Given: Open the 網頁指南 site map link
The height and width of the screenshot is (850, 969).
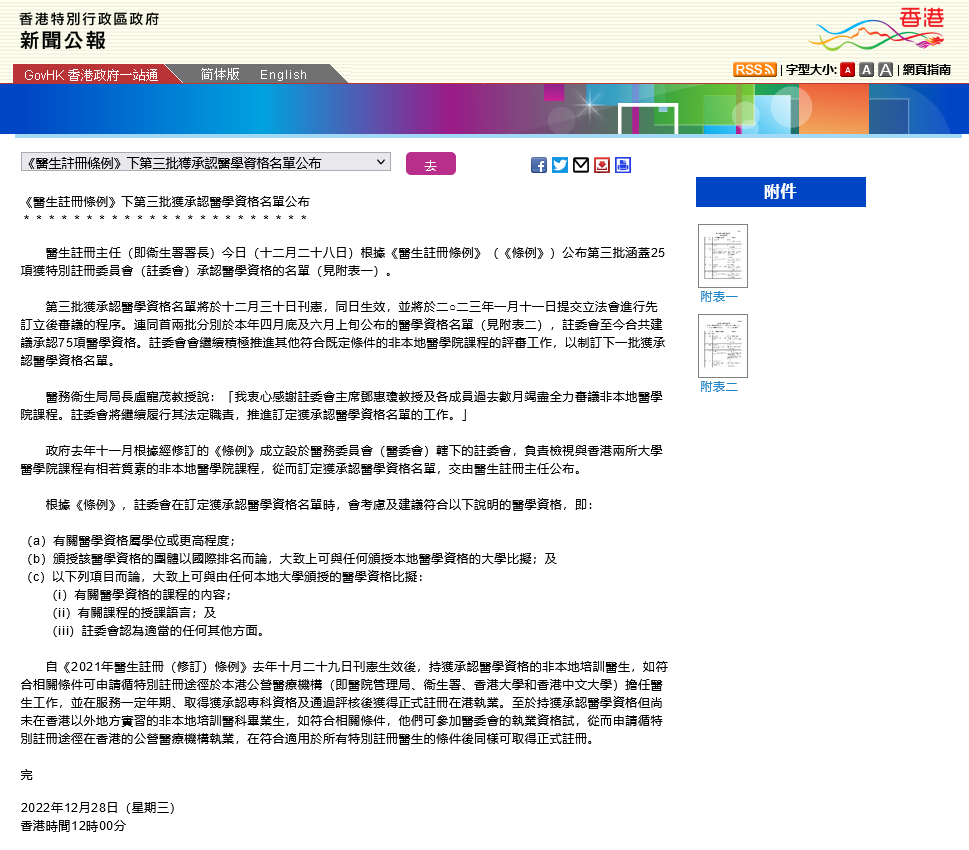Looking at the screenshot, I should pyautogui.click(x=926, y=70).
